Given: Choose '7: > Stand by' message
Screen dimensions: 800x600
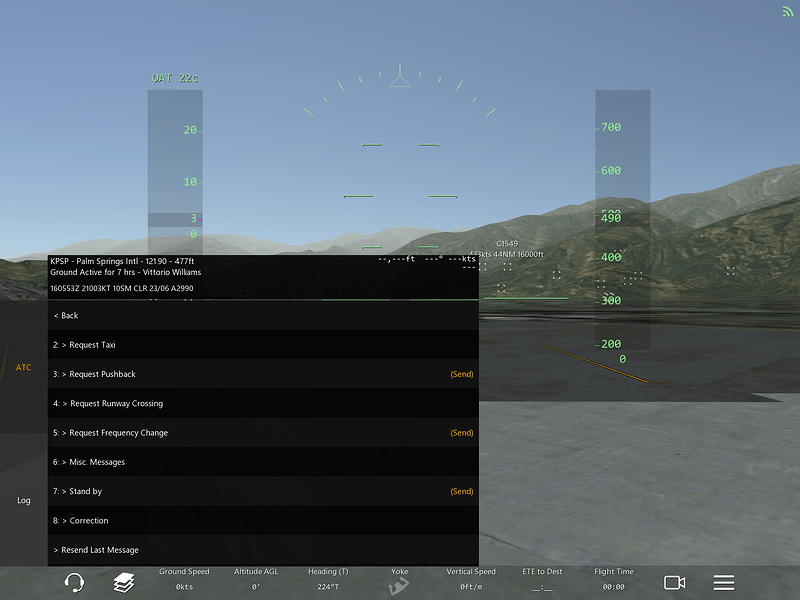Looking at the screenshot, I should pyautogui.click(x=263, y=491).
